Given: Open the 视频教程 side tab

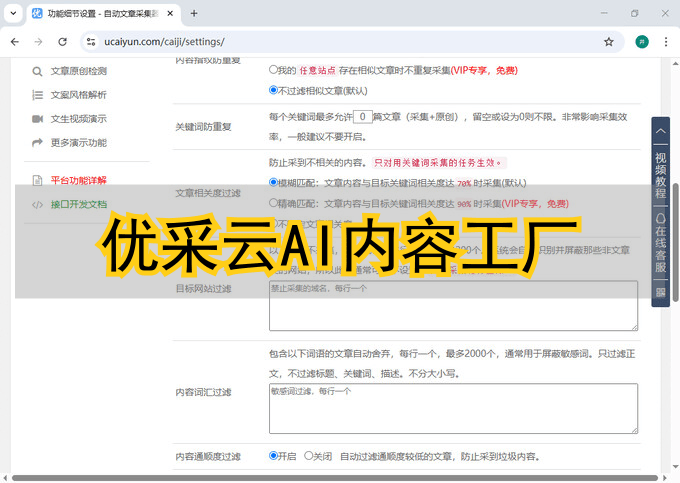Looking at the screenshot, I should [x=660, y=174].
